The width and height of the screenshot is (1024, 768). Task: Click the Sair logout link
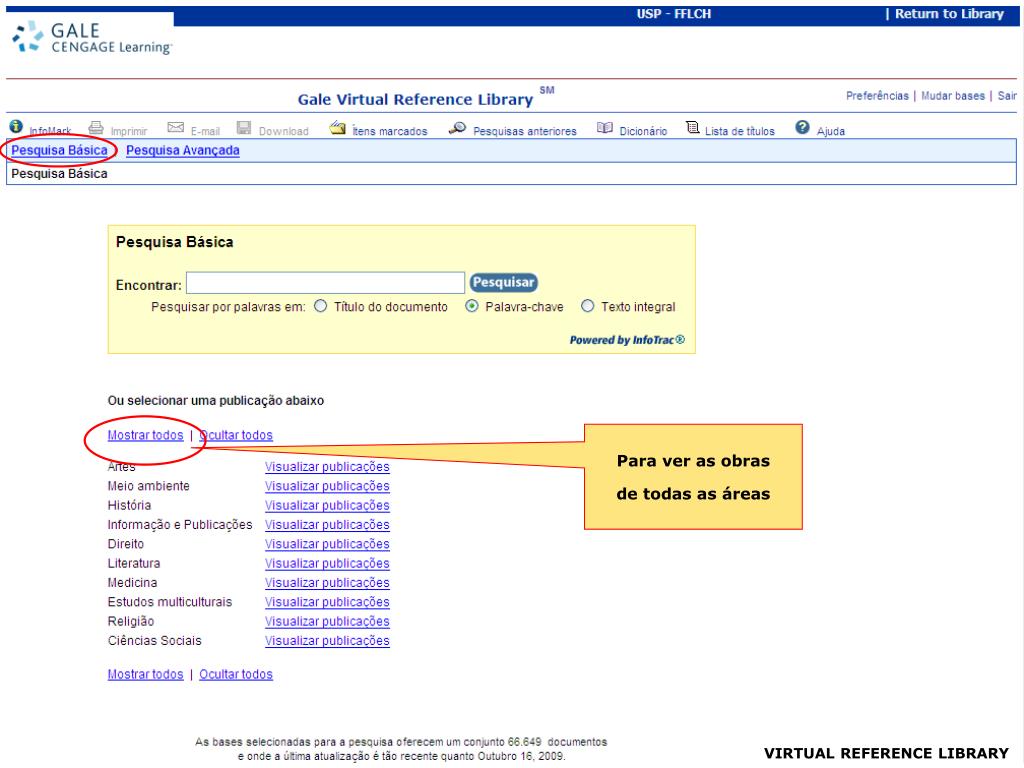tap(1007, 96)
